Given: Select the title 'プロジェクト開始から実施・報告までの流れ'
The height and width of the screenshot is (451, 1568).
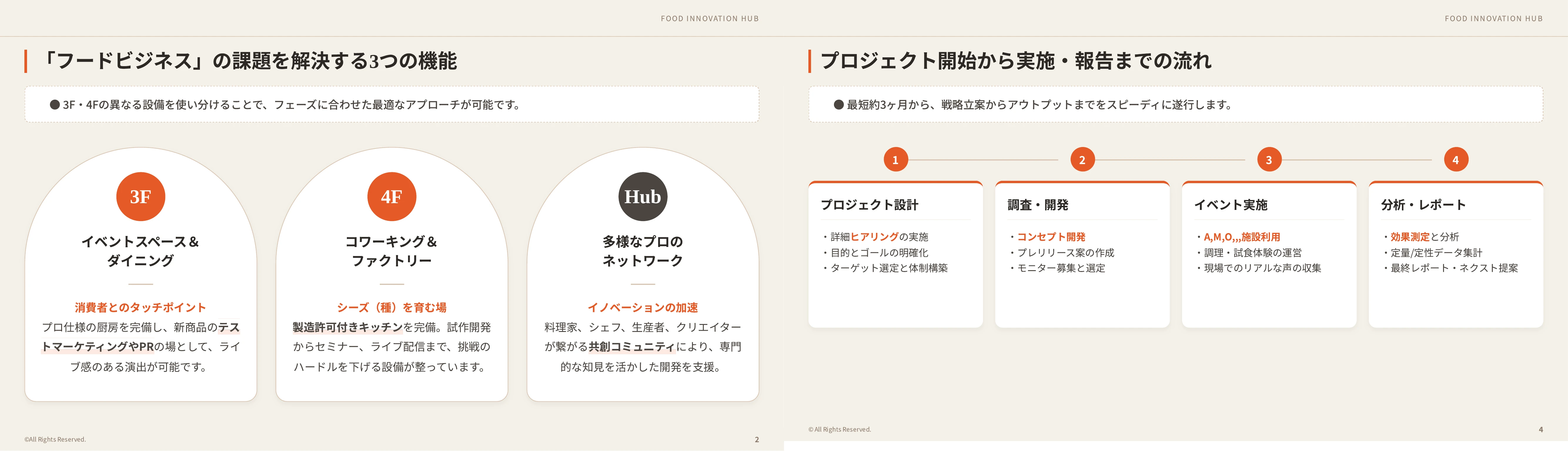Looking at the screenshot, I should [x=1016, y=61].
